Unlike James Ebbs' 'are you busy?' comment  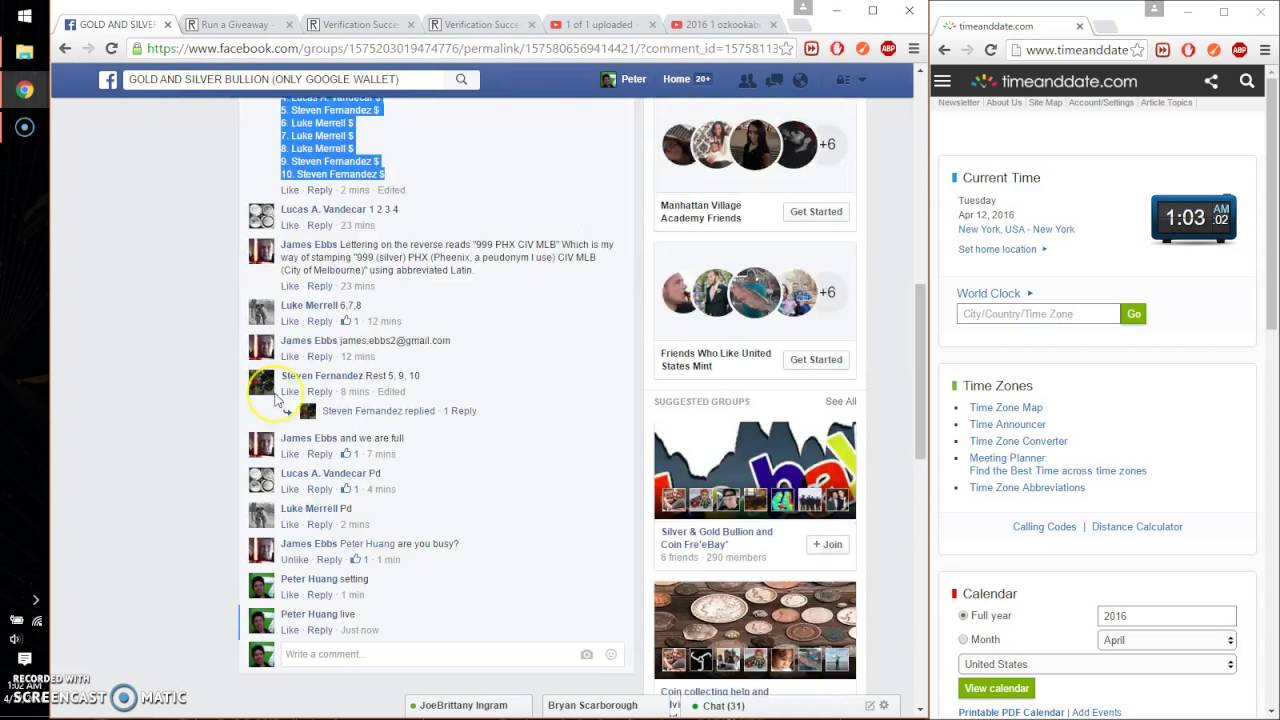295,560
